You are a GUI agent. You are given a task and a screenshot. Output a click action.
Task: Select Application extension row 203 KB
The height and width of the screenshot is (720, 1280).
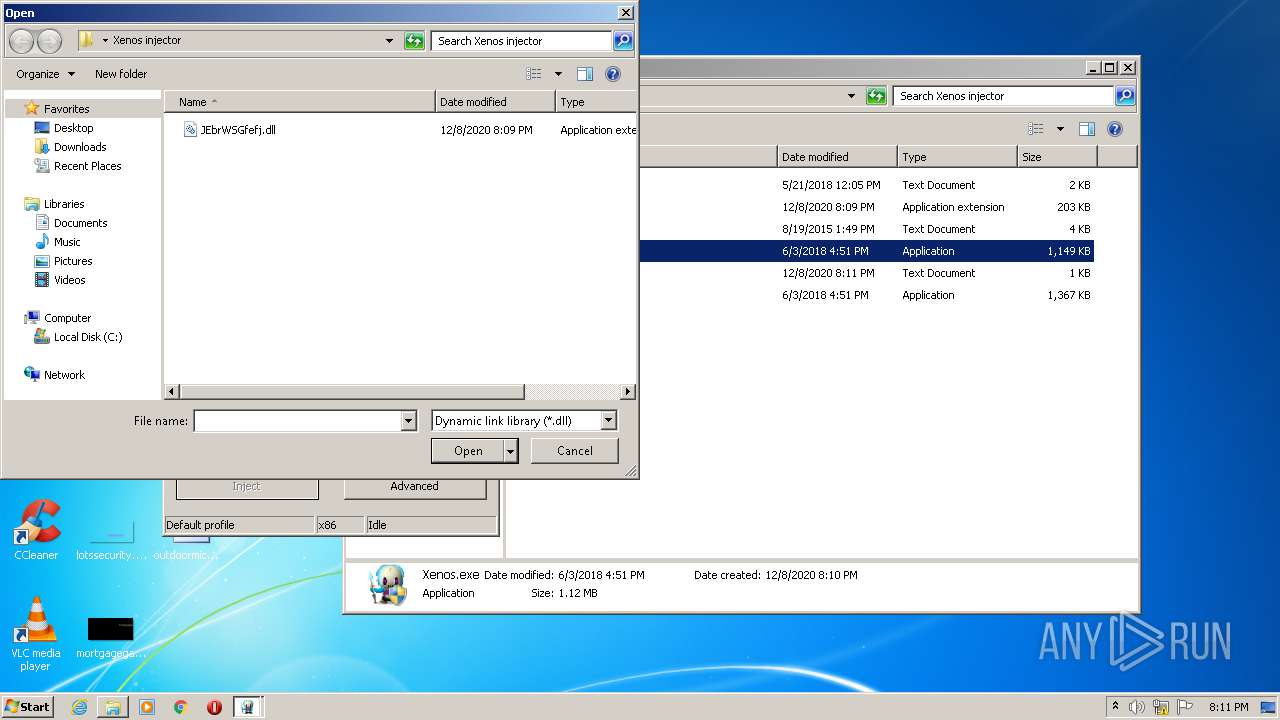tap(866, 207)
